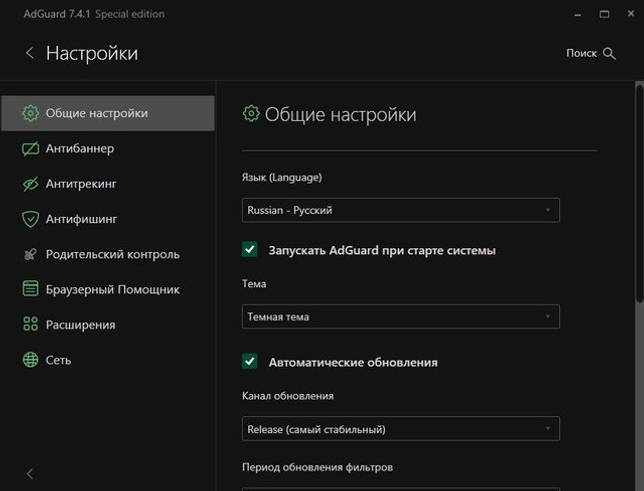
Task: Click the Сеть globe icon
Action: click(30, 360)
